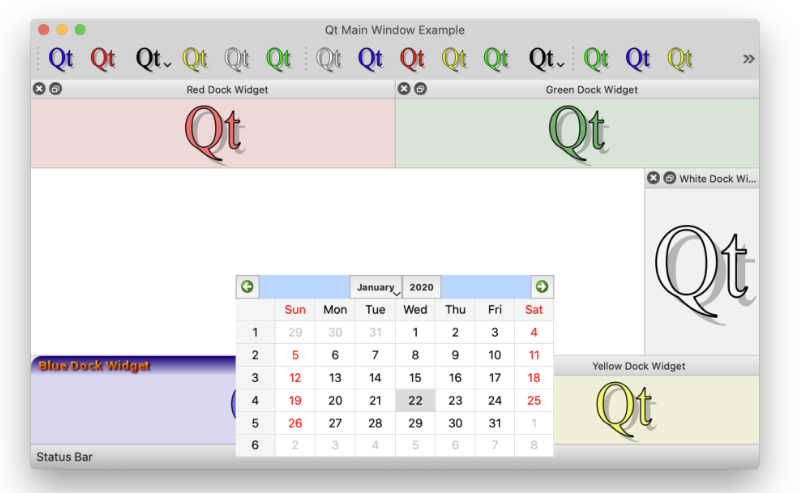Select January 27 in the calendar

[335, 423]
